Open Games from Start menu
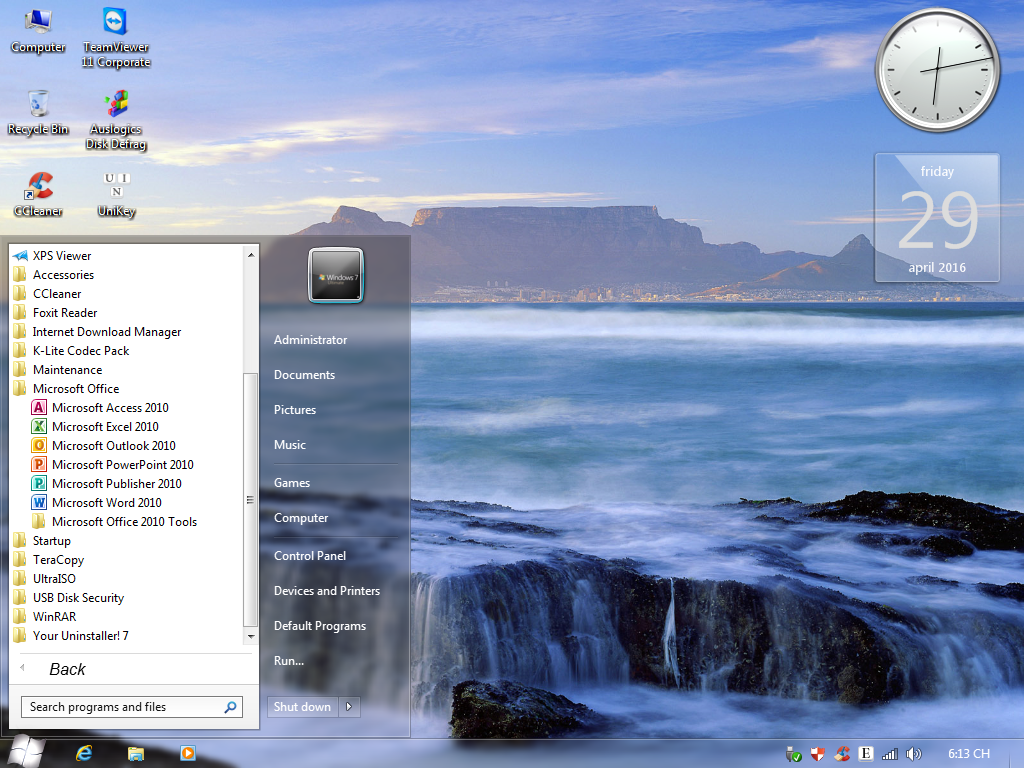The height and width of the screenshot is (768, 1024). [291, 483]
